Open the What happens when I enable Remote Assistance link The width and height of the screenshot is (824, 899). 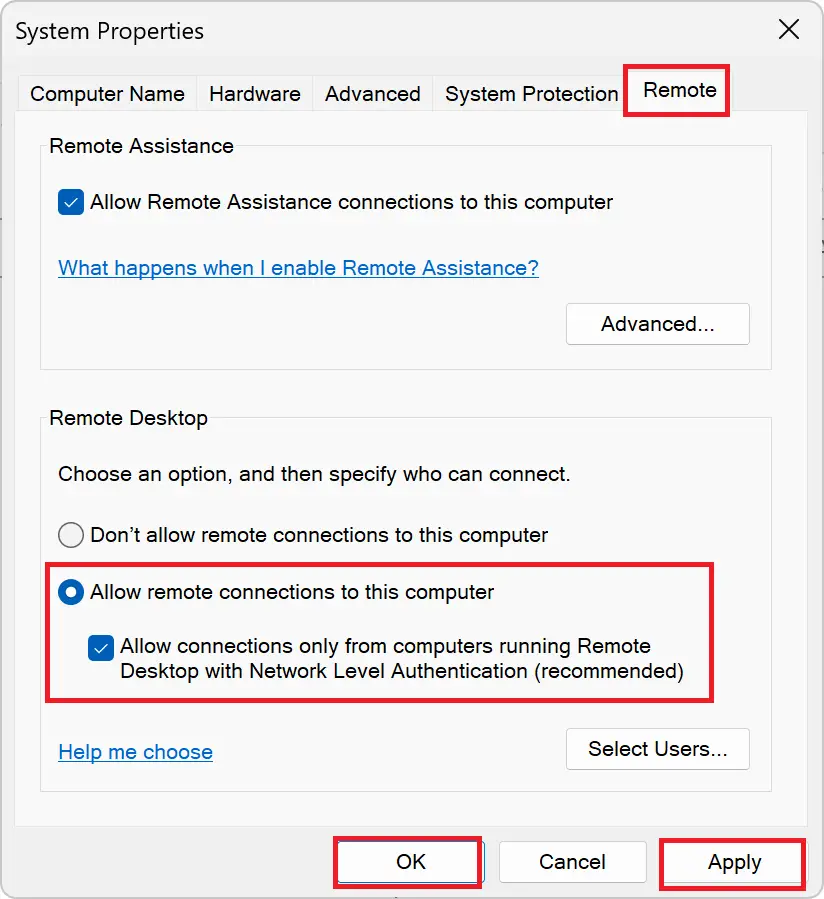click(x=297, y=268)
